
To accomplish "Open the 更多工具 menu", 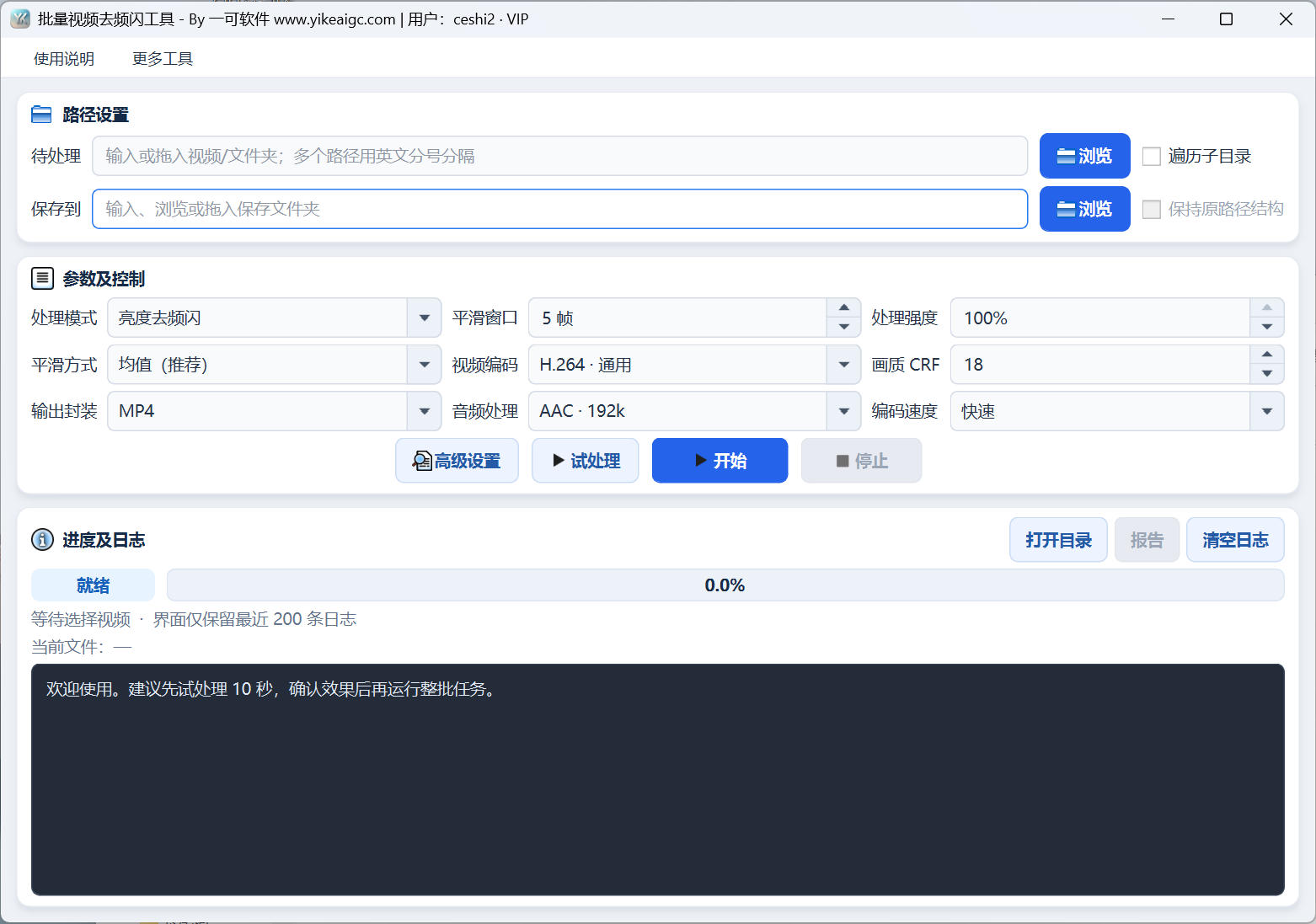I will click(163, 59).
